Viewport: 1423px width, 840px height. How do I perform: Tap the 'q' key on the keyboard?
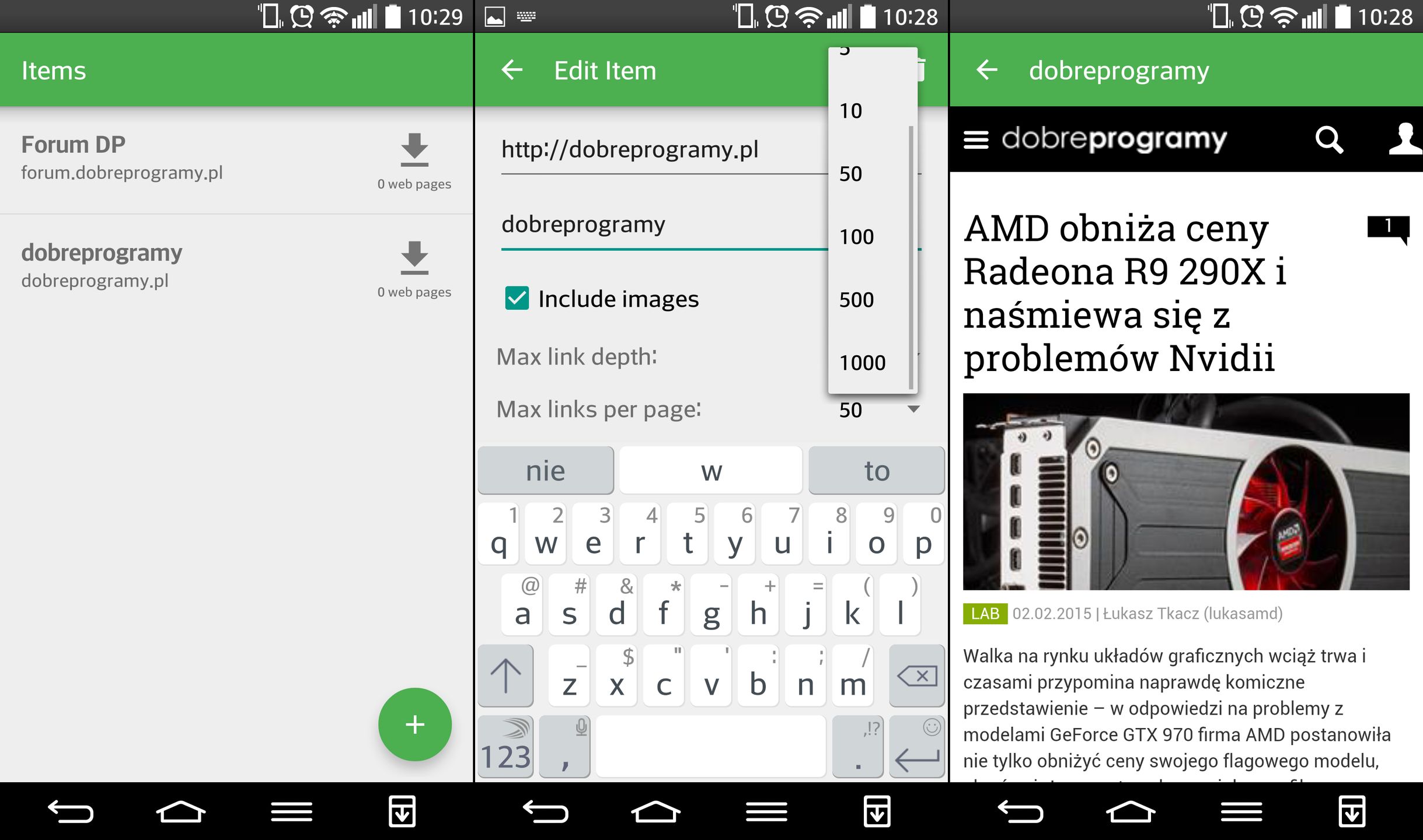[x=498, y=534]
